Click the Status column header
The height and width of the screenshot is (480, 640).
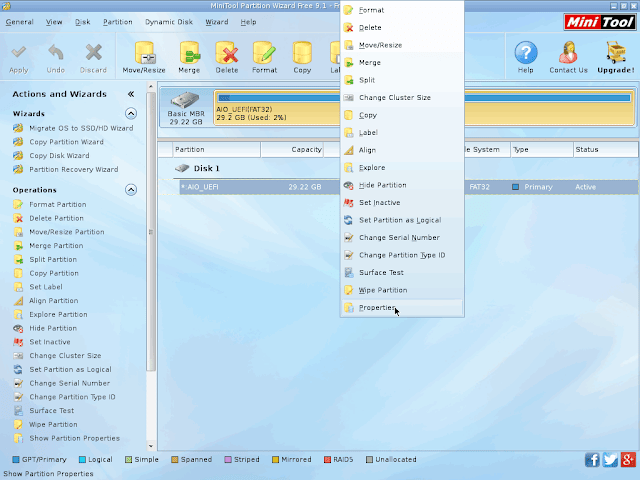click(606, 150)
